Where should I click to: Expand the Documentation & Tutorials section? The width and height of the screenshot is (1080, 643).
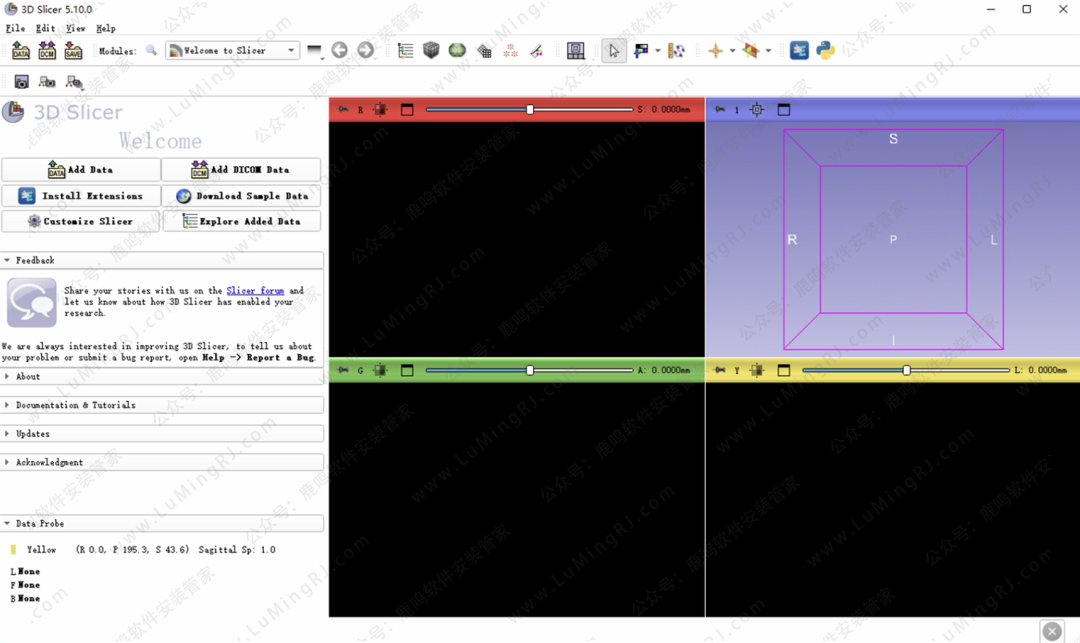tap(75, 405)
